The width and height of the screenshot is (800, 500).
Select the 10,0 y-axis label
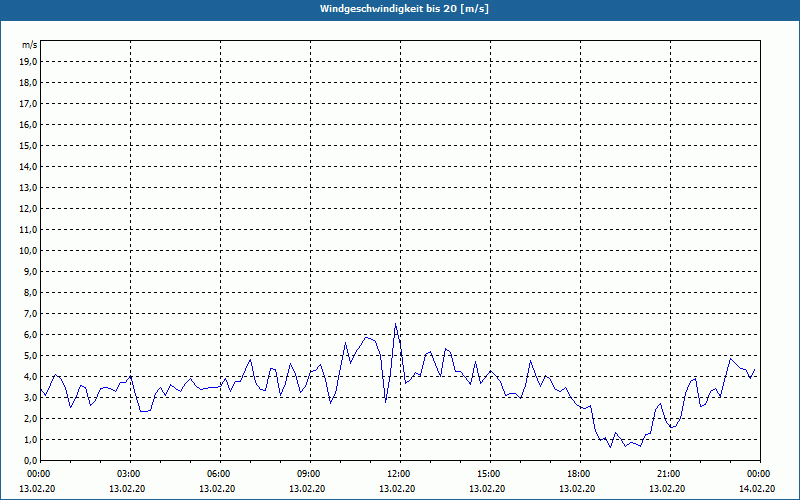pos(28,251)
